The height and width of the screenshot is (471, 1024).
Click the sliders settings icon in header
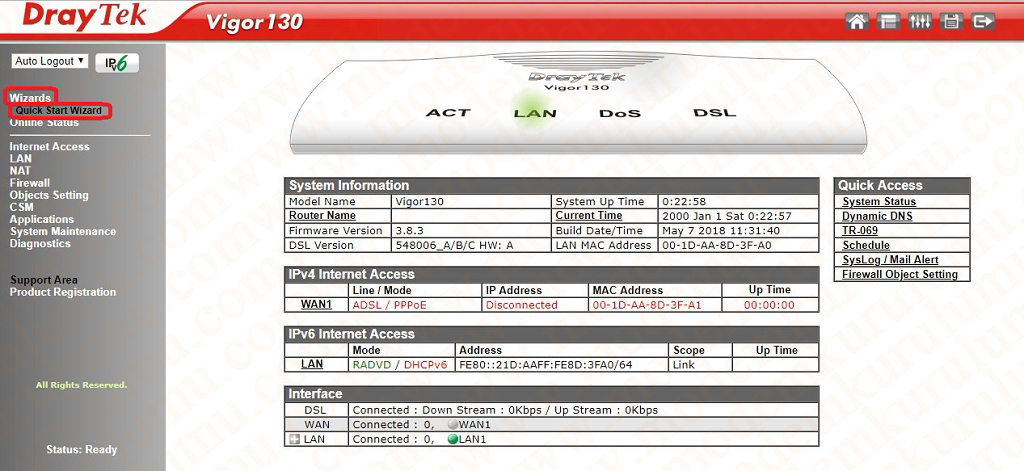click(x=920, y=22)
